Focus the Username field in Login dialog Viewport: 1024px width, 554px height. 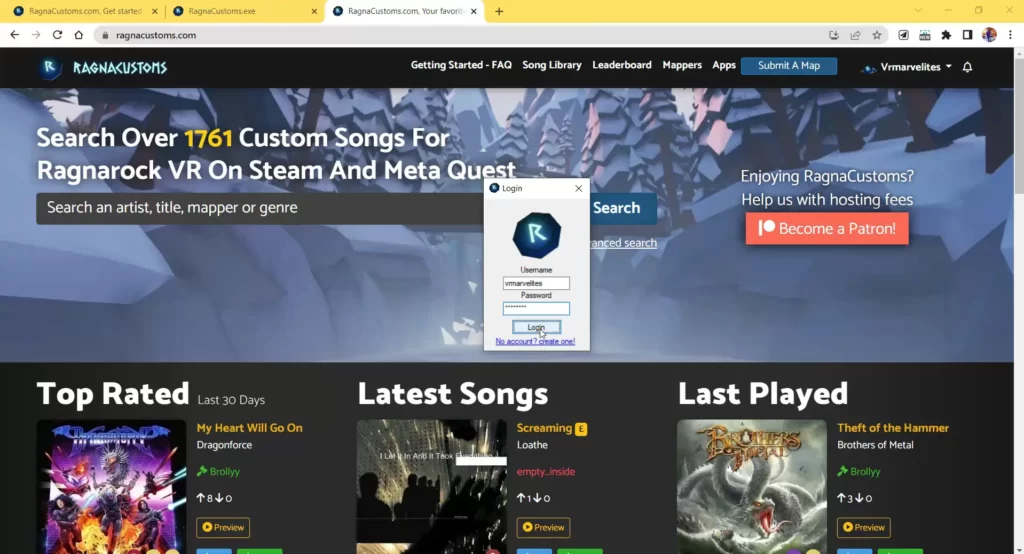tap(536, 283)
